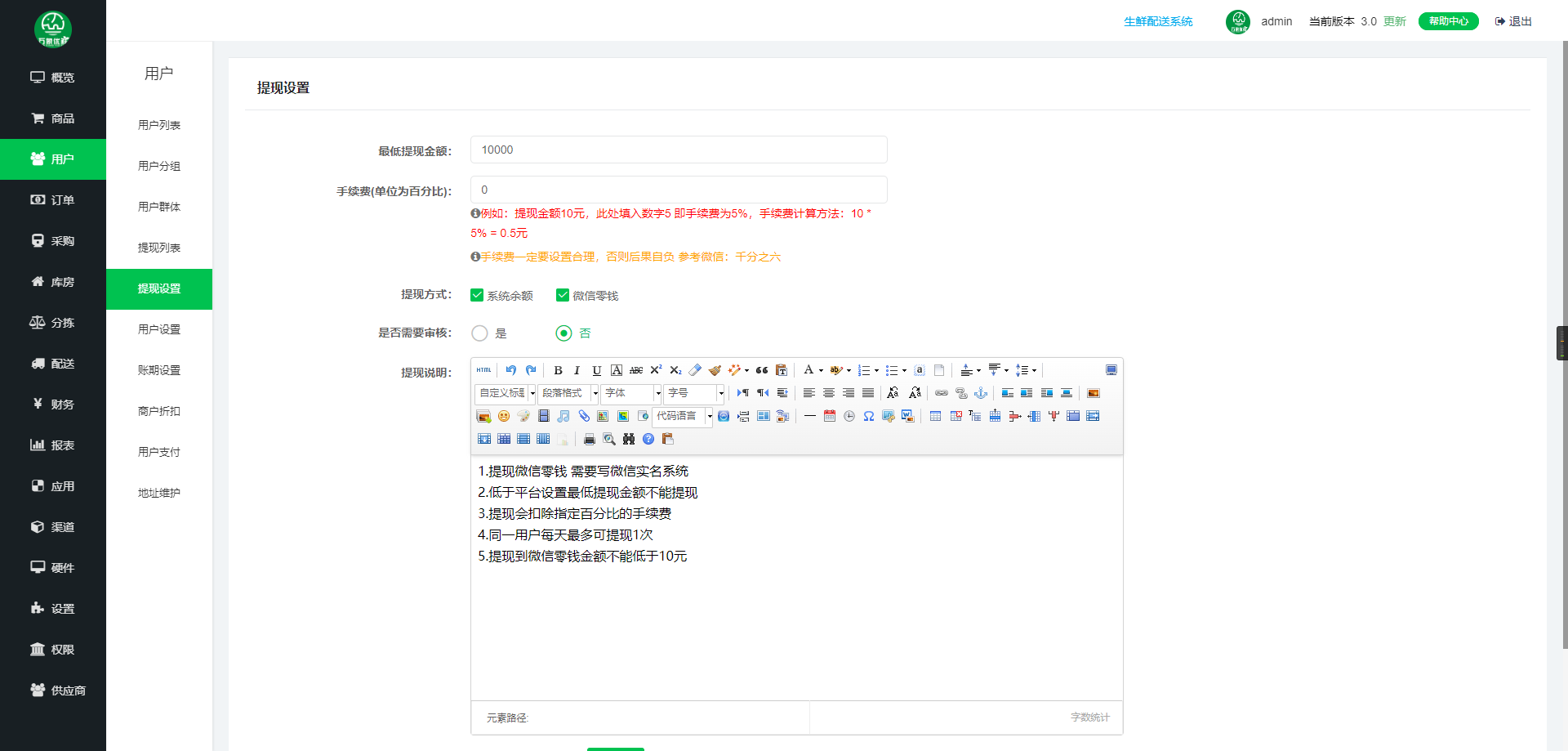Insert a special character with the Omega icon
Image resolution: width=1568 pixels, height=751 pixels.
867,418
